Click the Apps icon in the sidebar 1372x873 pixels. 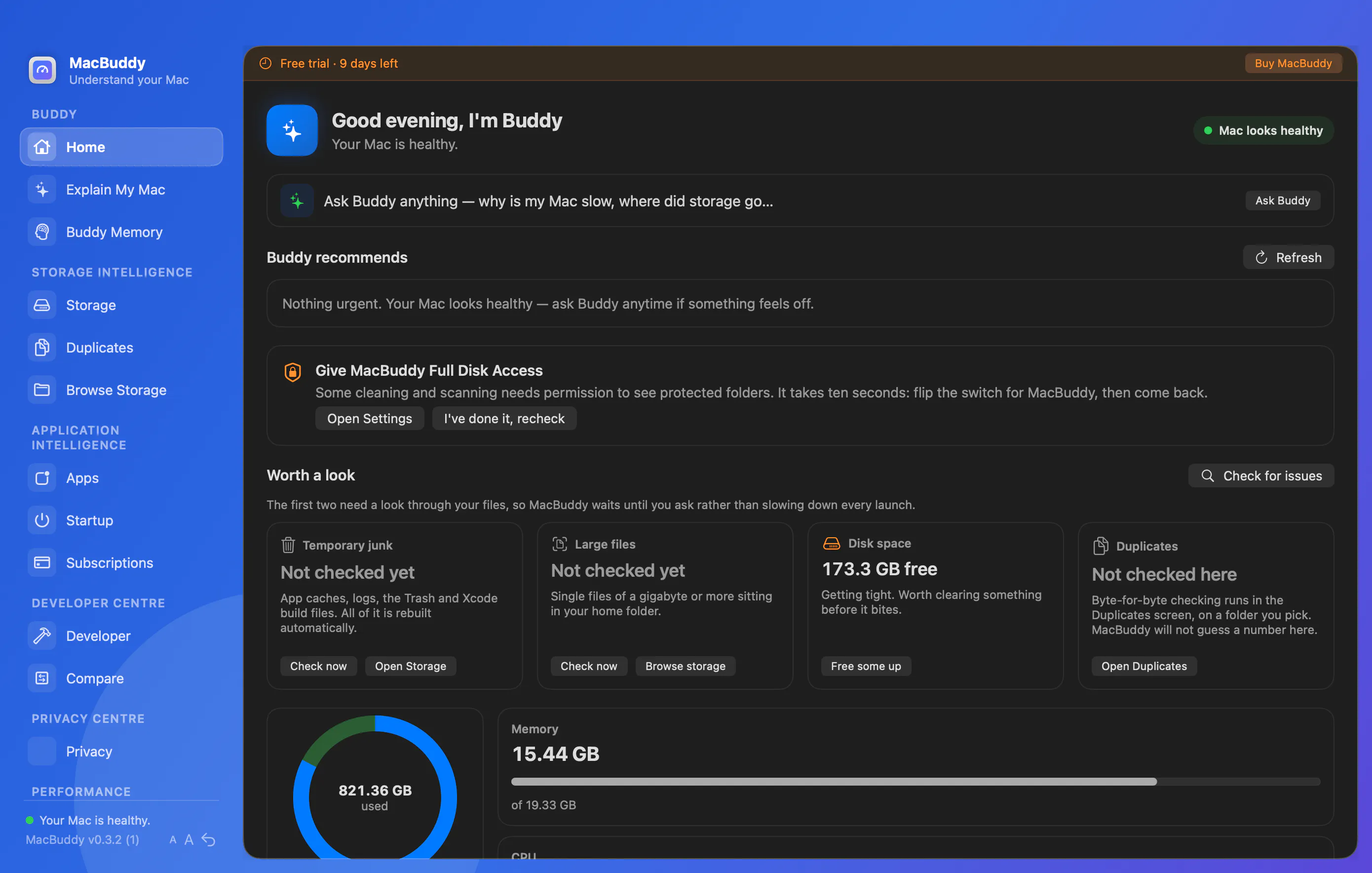click(42, 477)
